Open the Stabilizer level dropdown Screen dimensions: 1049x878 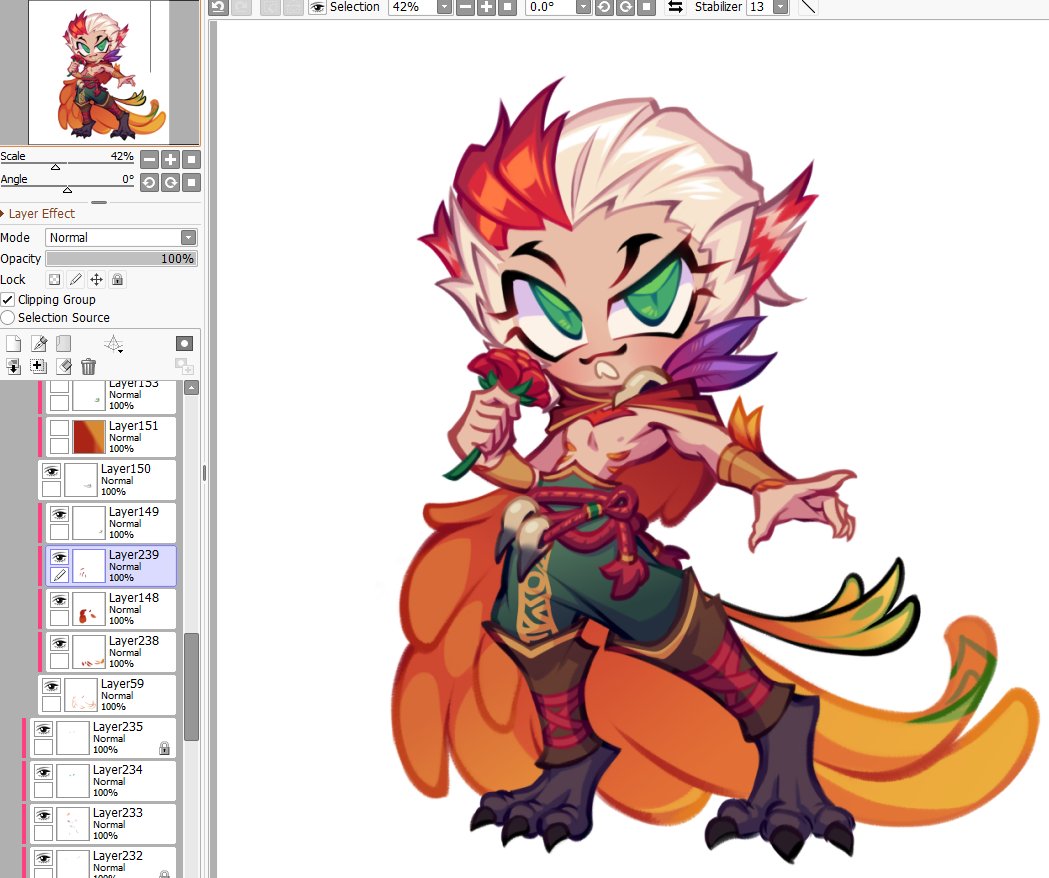click(x=780, y=7)
